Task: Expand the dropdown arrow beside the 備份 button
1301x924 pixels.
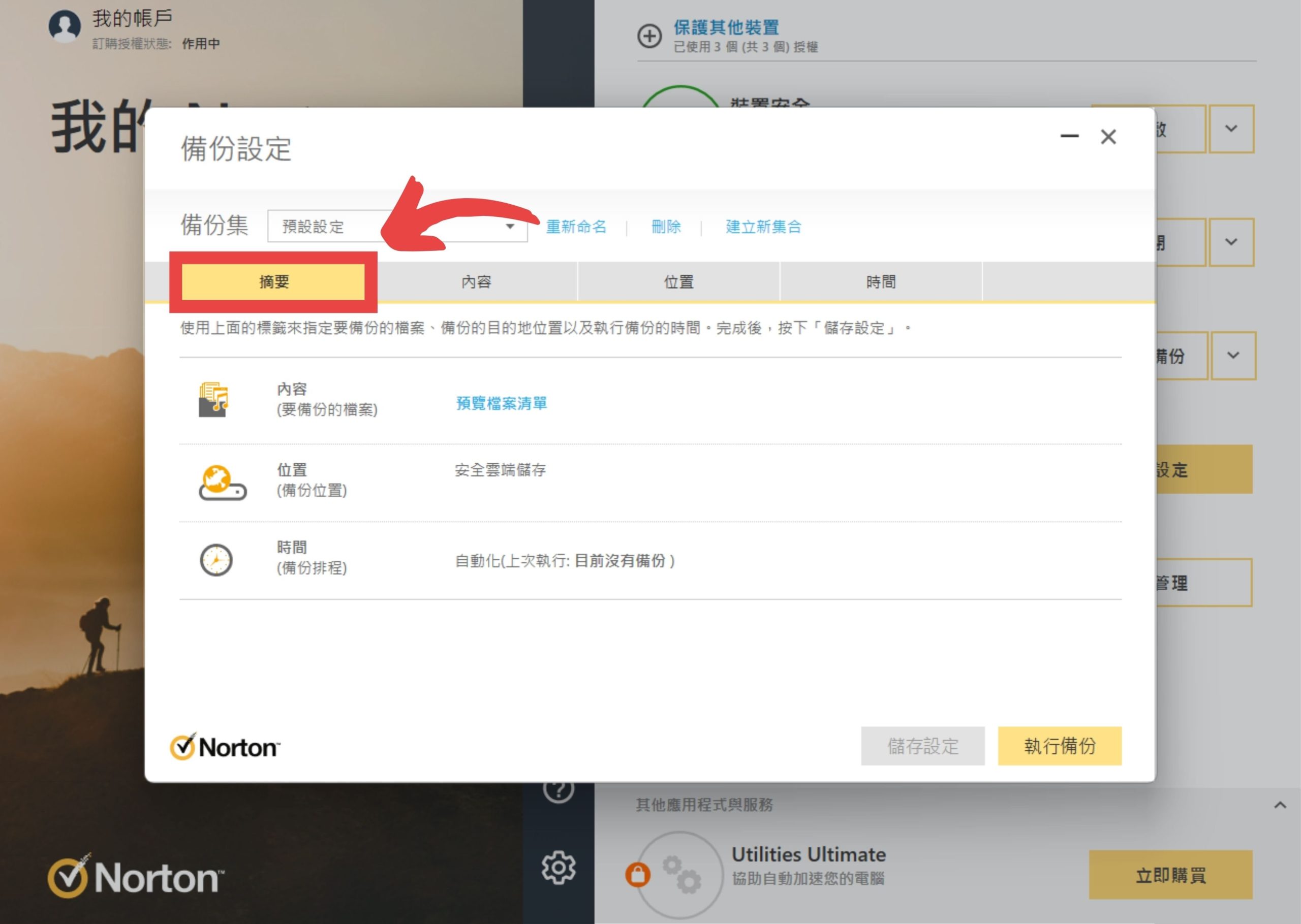Action: coord(1233,356)
